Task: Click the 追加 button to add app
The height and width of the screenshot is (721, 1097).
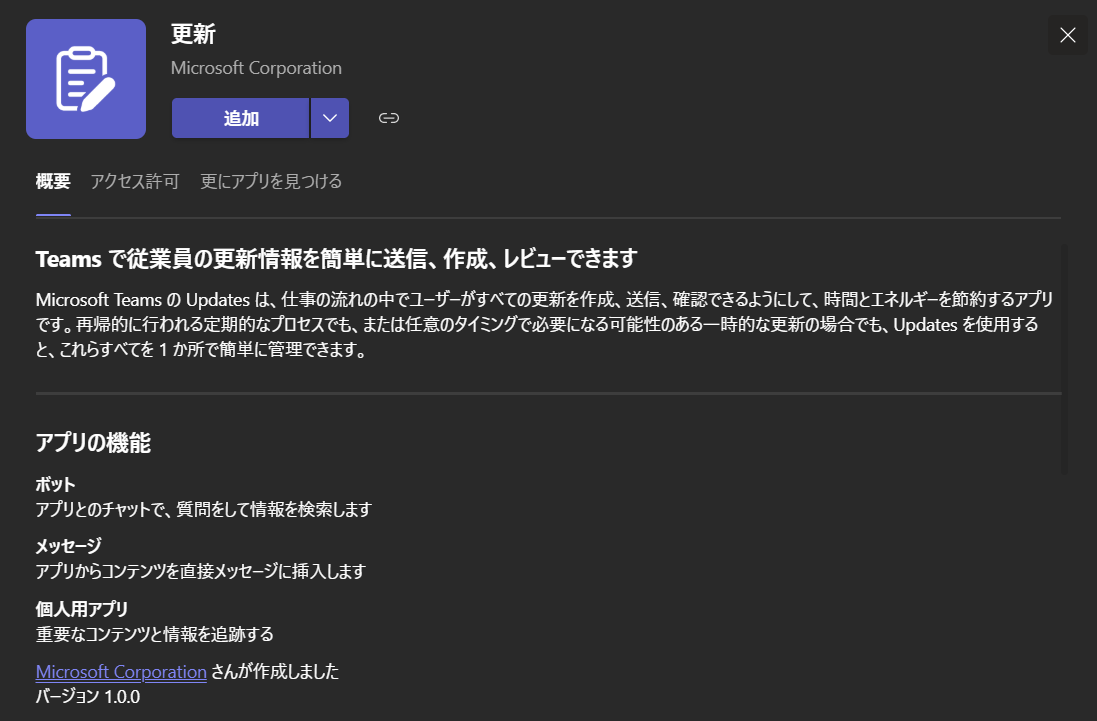Action: click(241, 118)
